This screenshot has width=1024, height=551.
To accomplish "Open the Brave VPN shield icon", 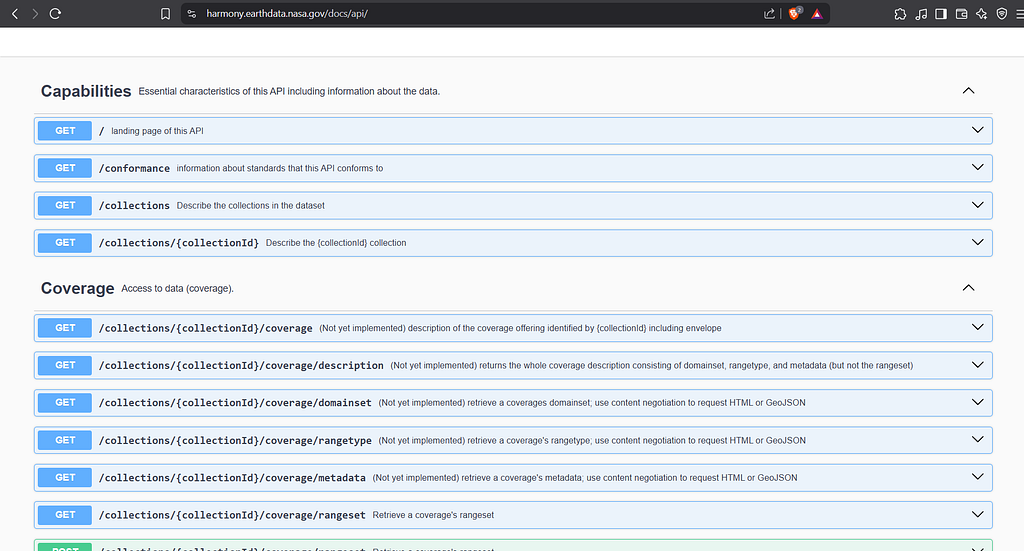I will click(1002, 14).
